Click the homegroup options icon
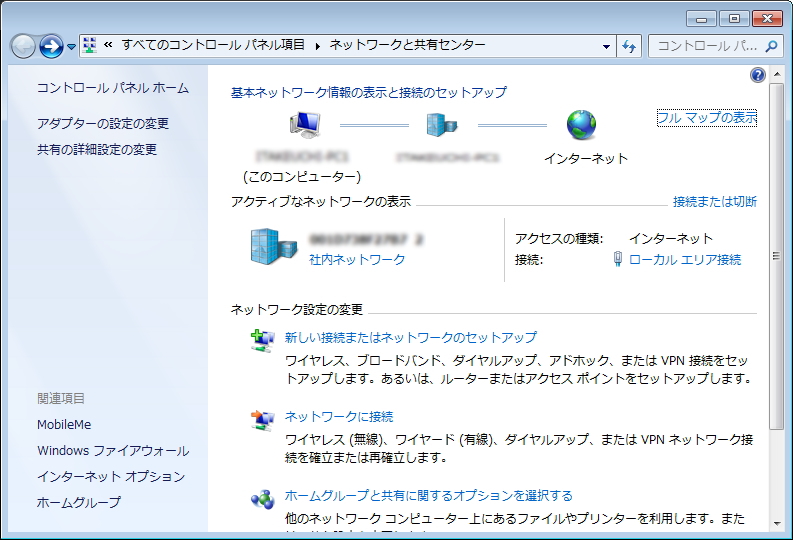793x540 pixels. (262, 500)
